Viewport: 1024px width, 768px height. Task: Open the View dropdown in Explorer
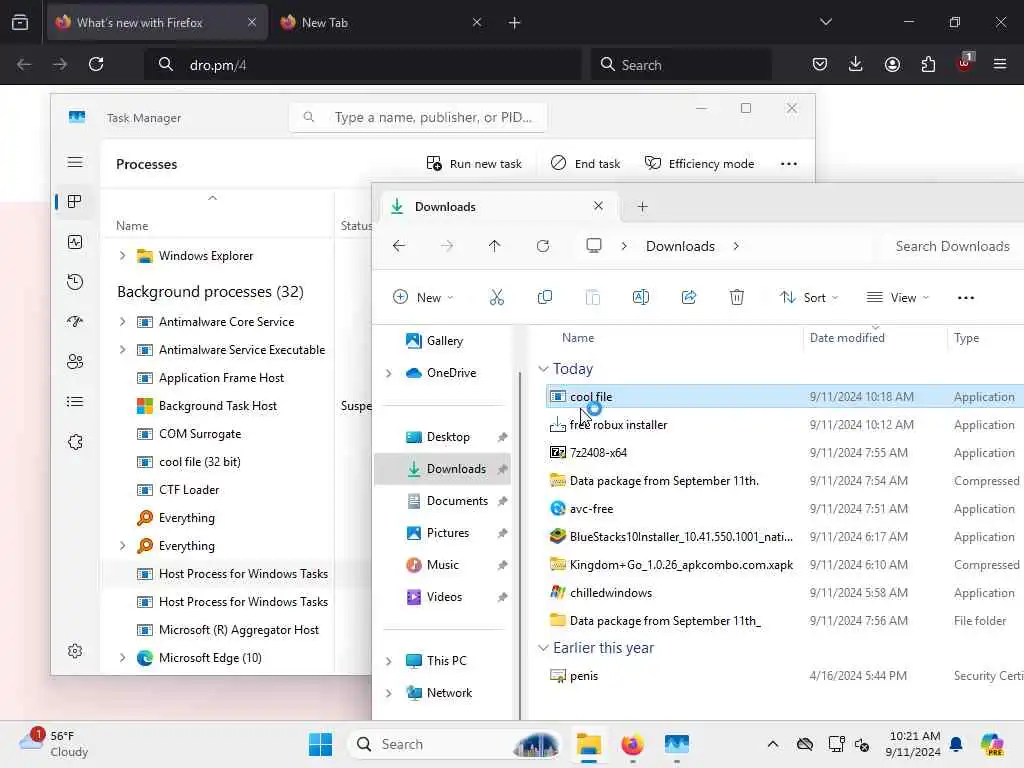(897, 298)
